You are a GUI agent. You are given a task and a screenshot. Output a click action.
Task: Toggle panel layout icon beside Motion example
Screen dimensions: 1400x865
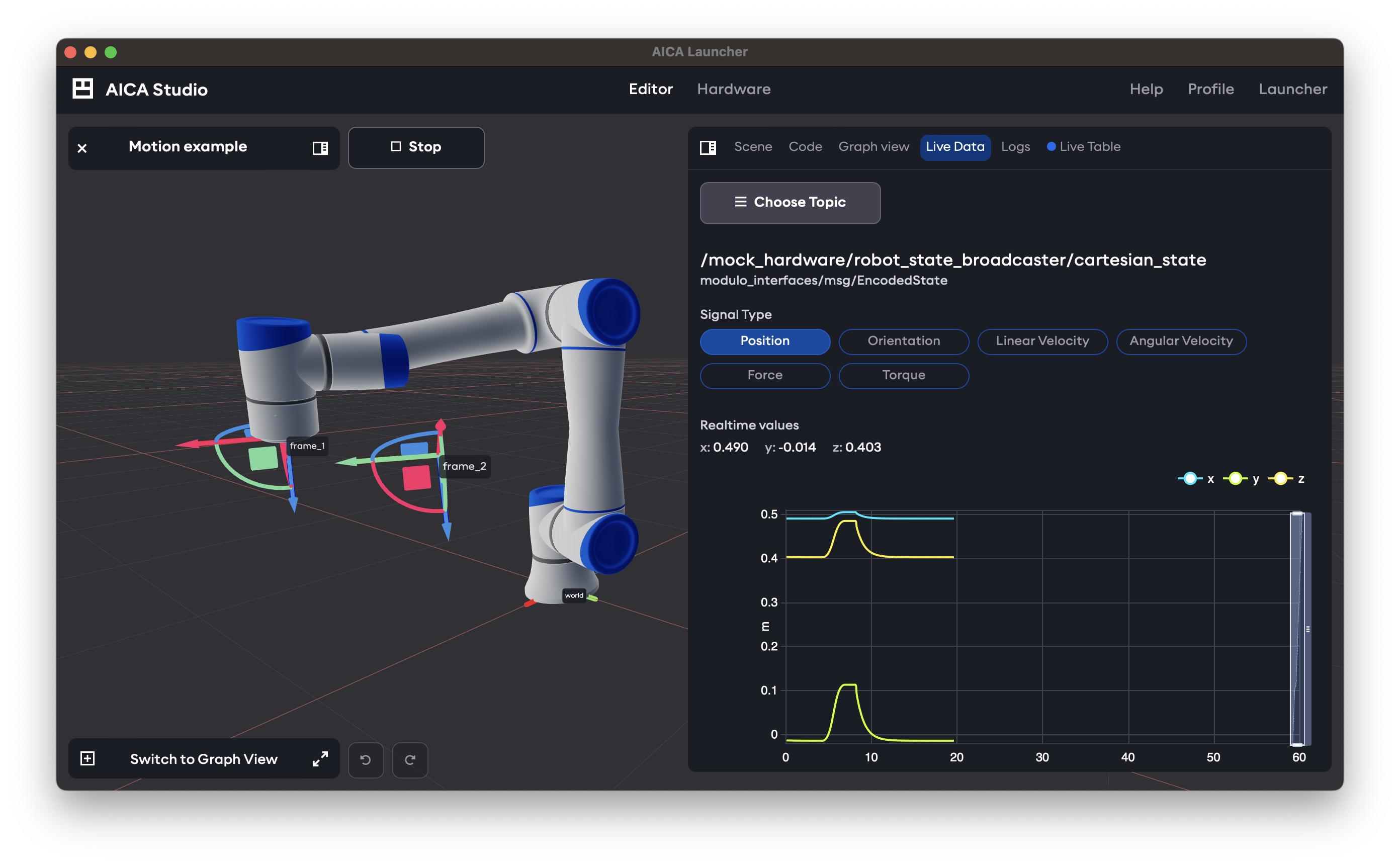(x=320, y=148)
